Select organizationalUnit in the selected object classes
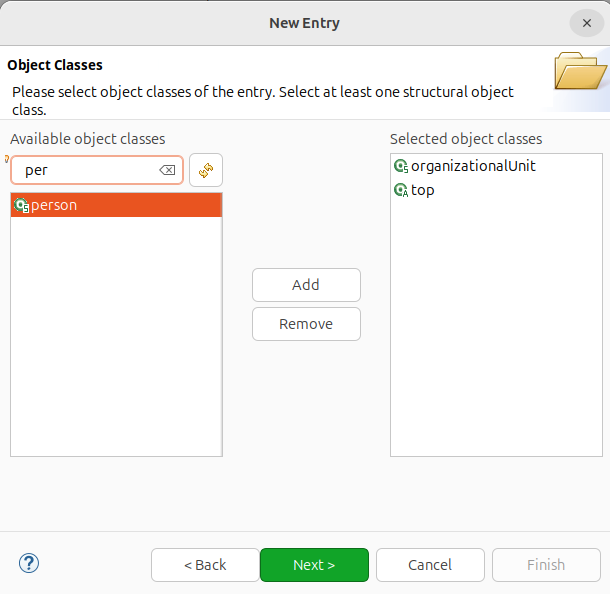This screenshot has width=610, height=594. click(x=473, y=166)
